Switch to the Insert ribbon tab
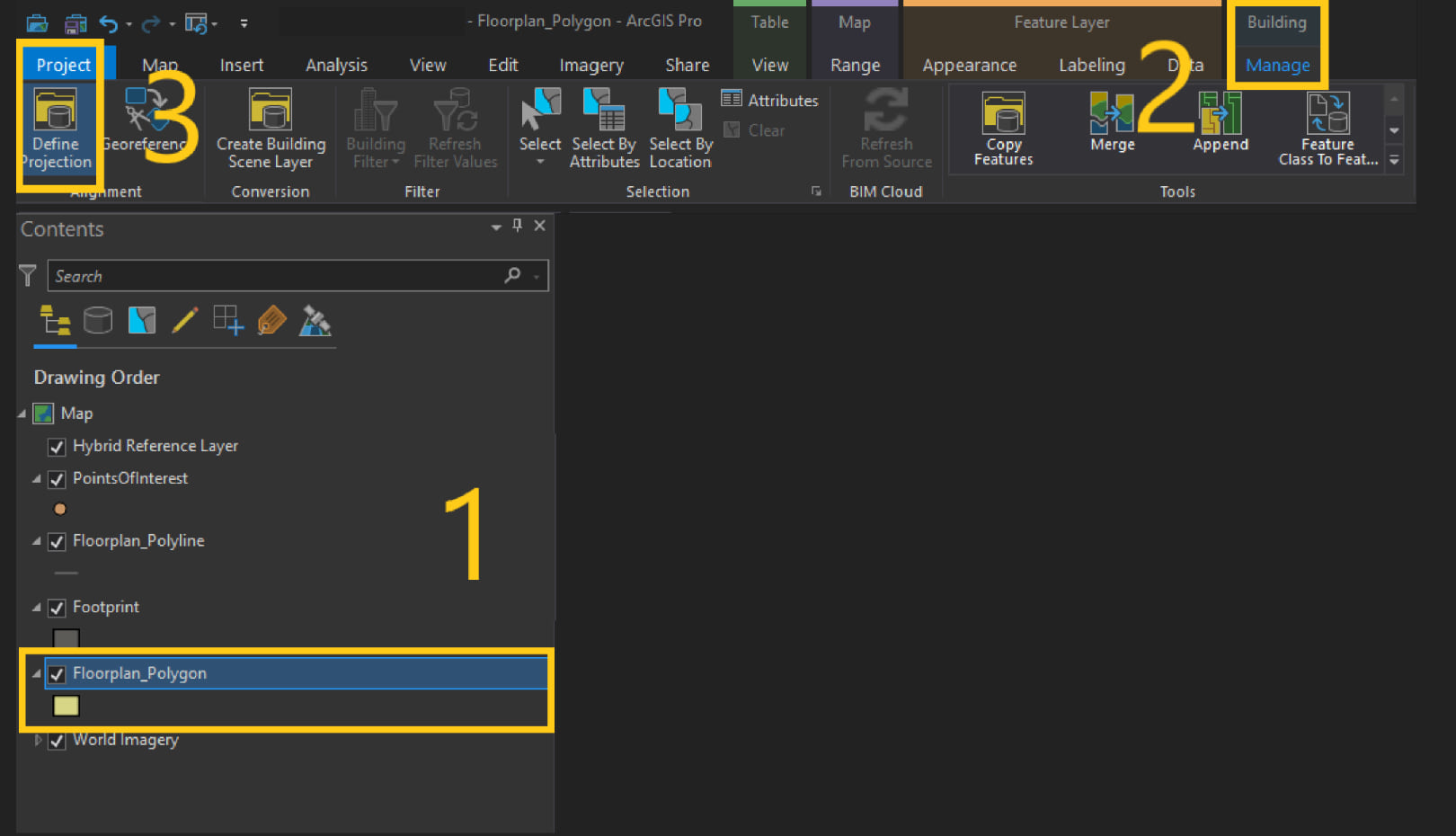 (x=241, y=64)
